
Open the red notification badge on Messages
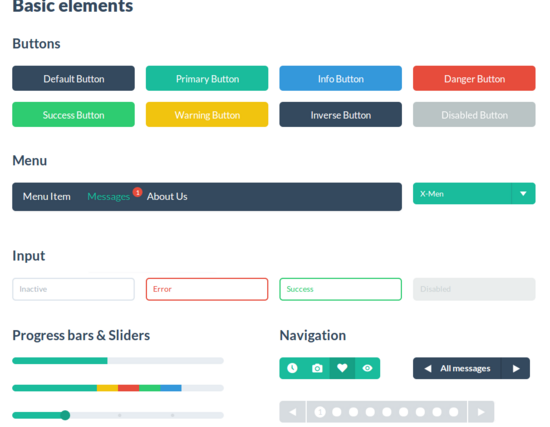[138, 192]
